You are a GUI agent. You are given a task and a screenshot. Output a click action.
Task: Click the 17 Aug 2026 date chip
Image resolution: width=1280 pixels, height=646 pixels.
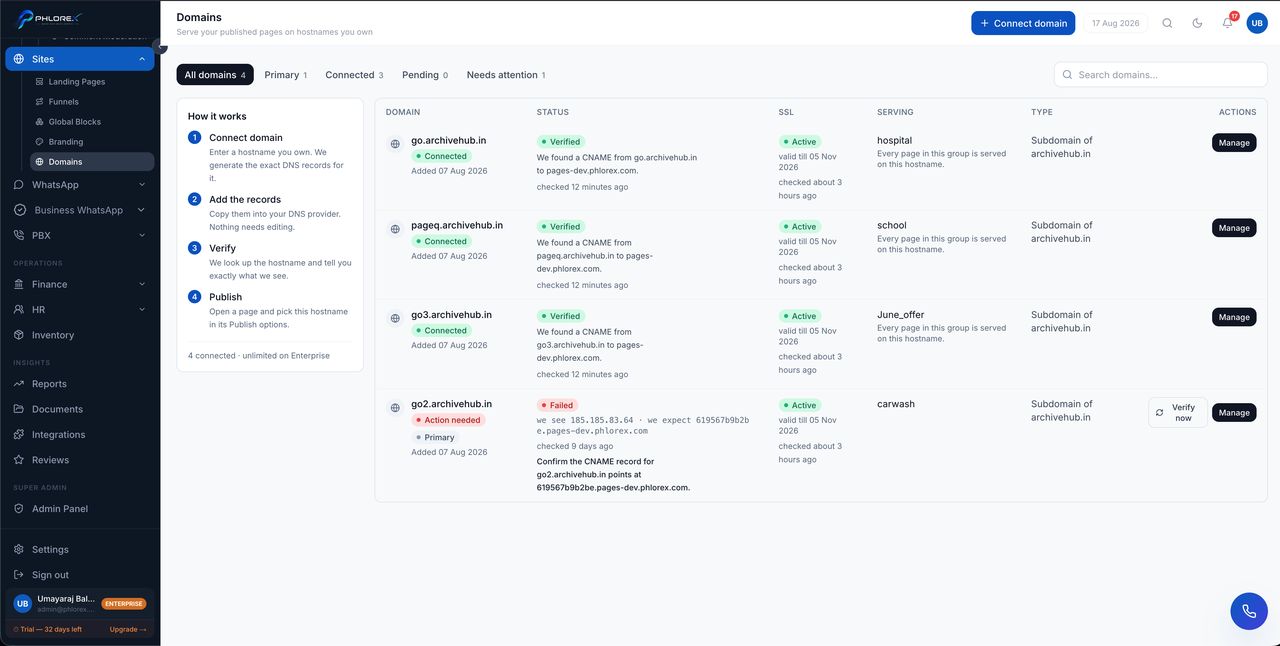pyautogui.click(x=1115, y=23)
